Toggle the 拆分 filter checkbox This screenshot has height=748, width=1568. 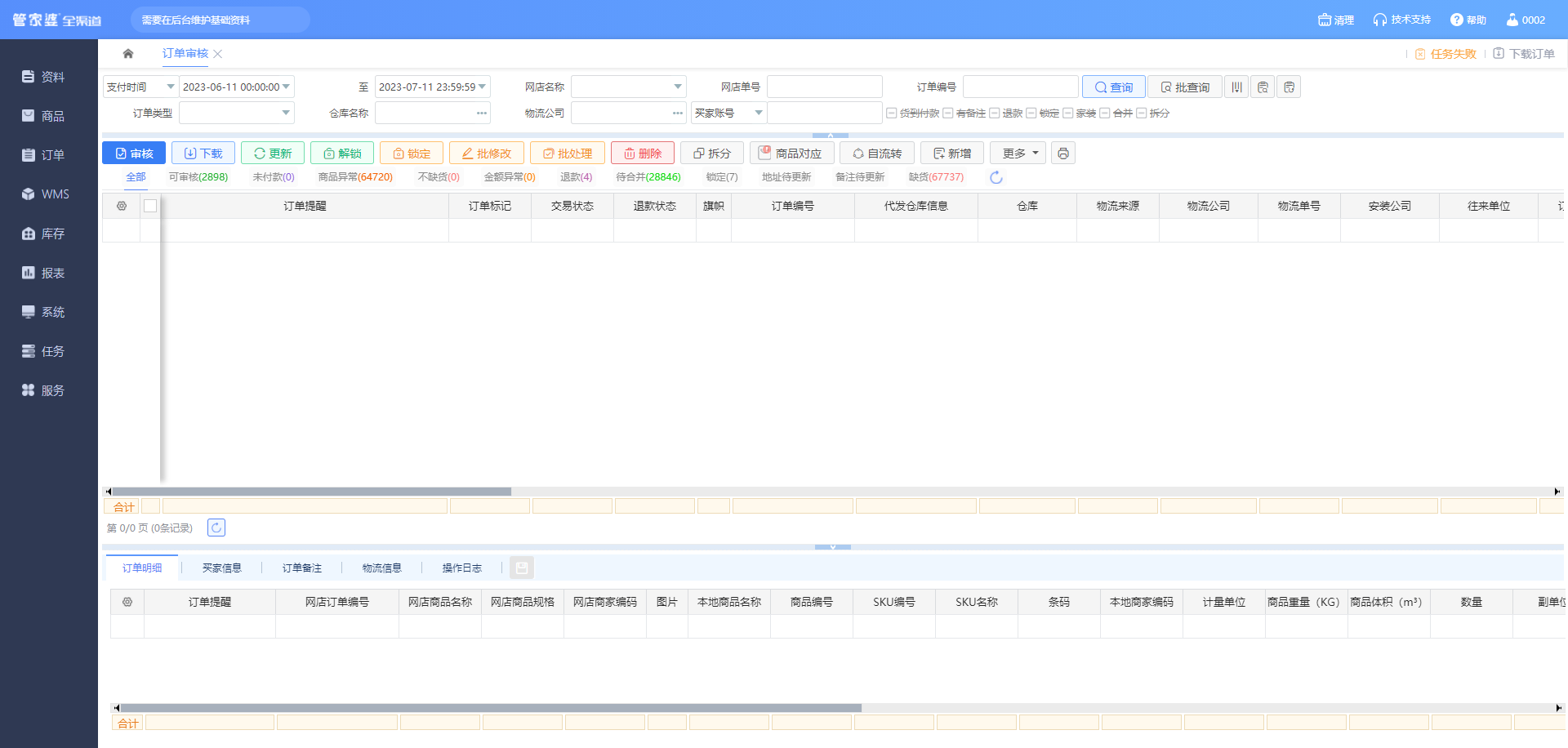pyautogui.click(x=1142, y=114)
